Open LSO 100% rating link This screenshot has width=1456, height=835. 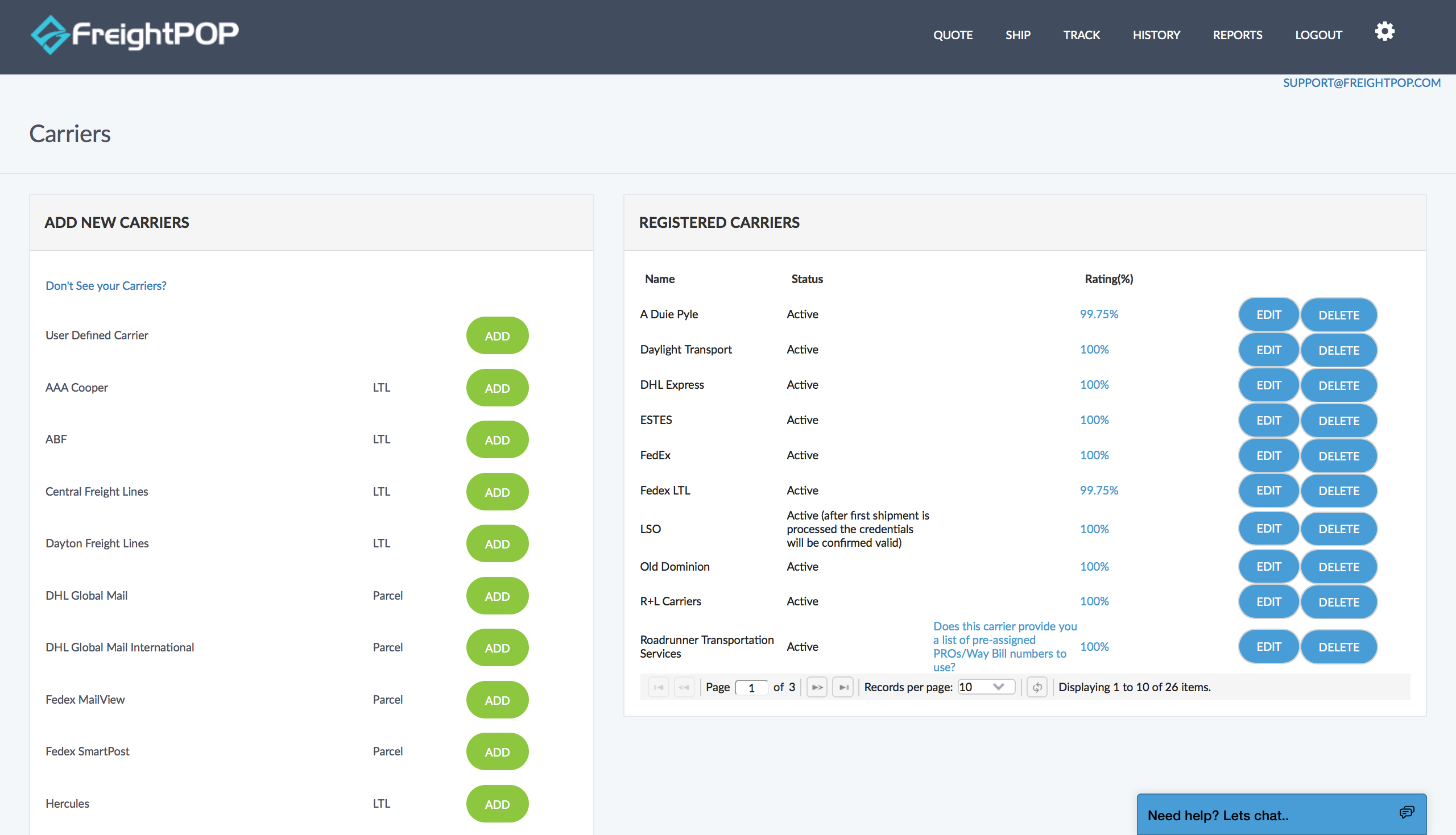click(x=1094, y=528)
